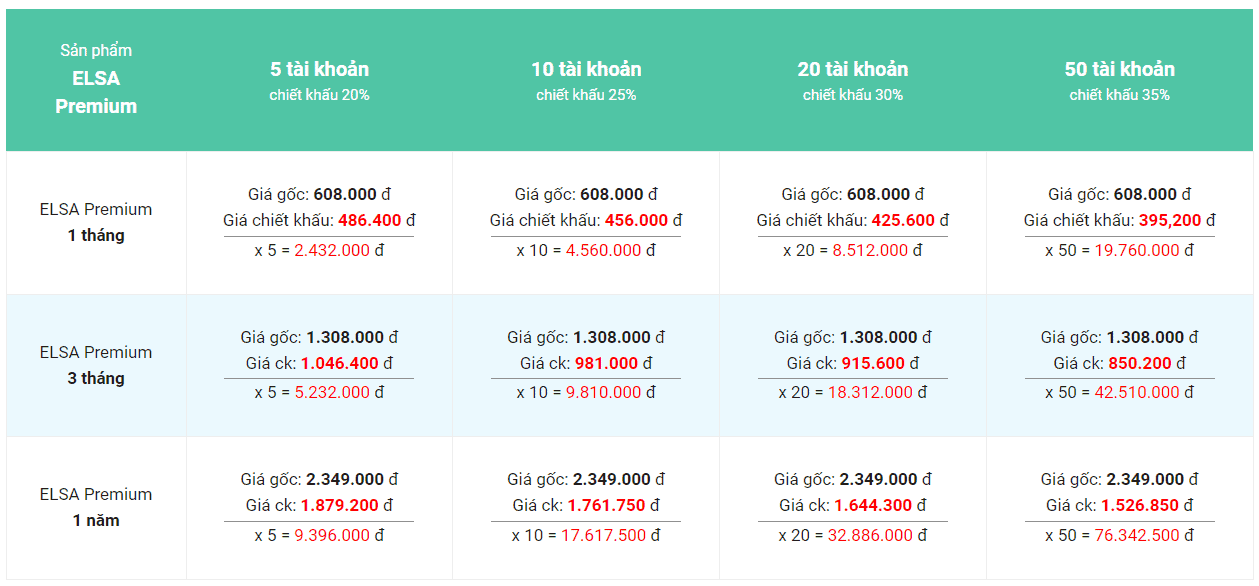The width and height of the screenshot is (1259, 586).
Task: Click the total 2.432.000 đ
Action: tap(339, 250)
